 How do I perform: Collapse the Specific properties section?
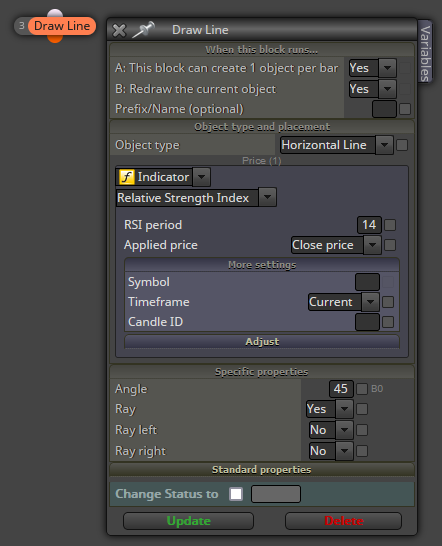coord(262,372)
